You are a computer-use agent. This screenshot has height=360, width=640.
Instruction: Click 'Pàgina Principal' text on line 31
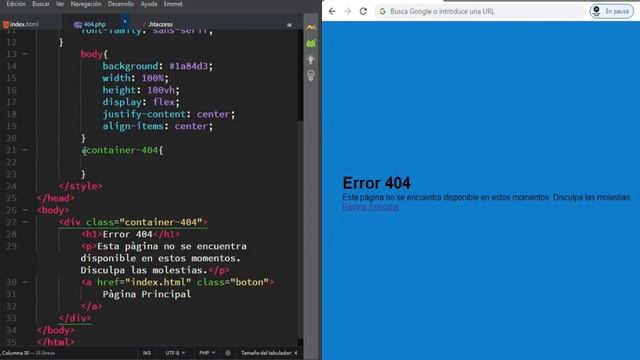tap(147, 294)
